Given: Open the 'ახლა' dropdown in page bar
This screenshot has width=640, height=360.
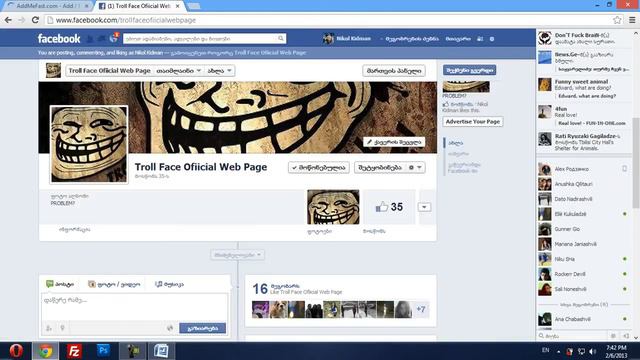Looking at the screenshot, I should coord(220,71).
